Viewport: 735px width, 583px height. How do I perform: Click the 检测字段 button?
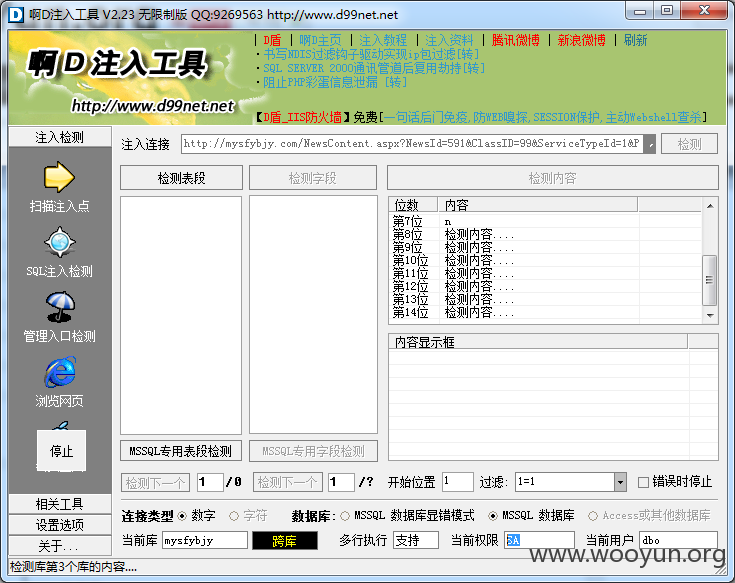point(313,178)
